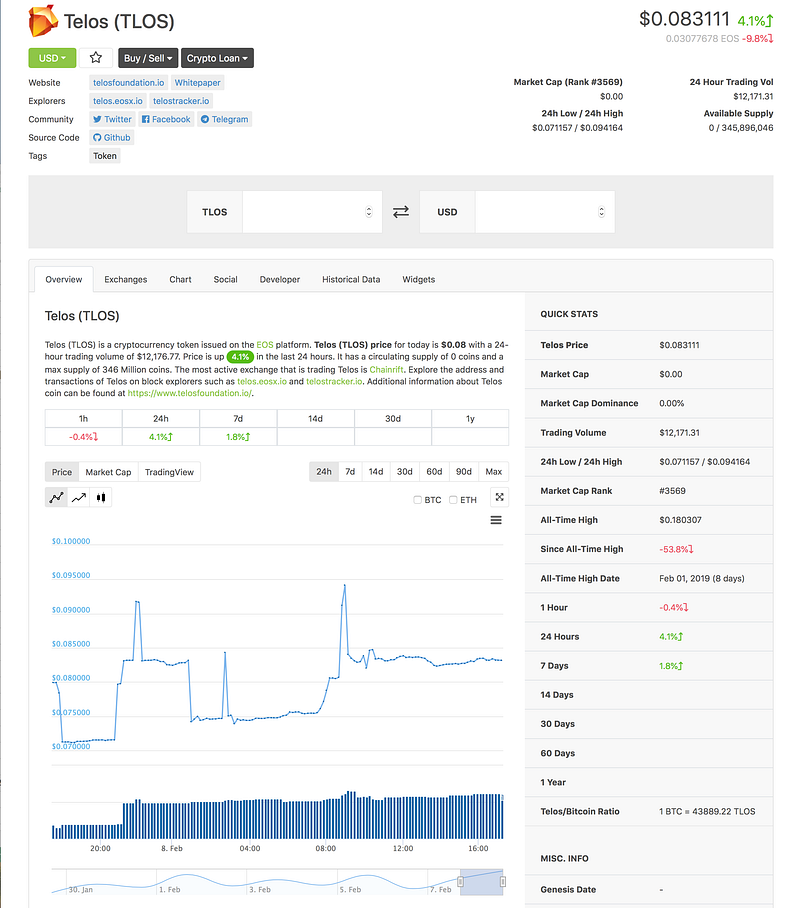Click the left handle of chart navigator

pos(461,881)
